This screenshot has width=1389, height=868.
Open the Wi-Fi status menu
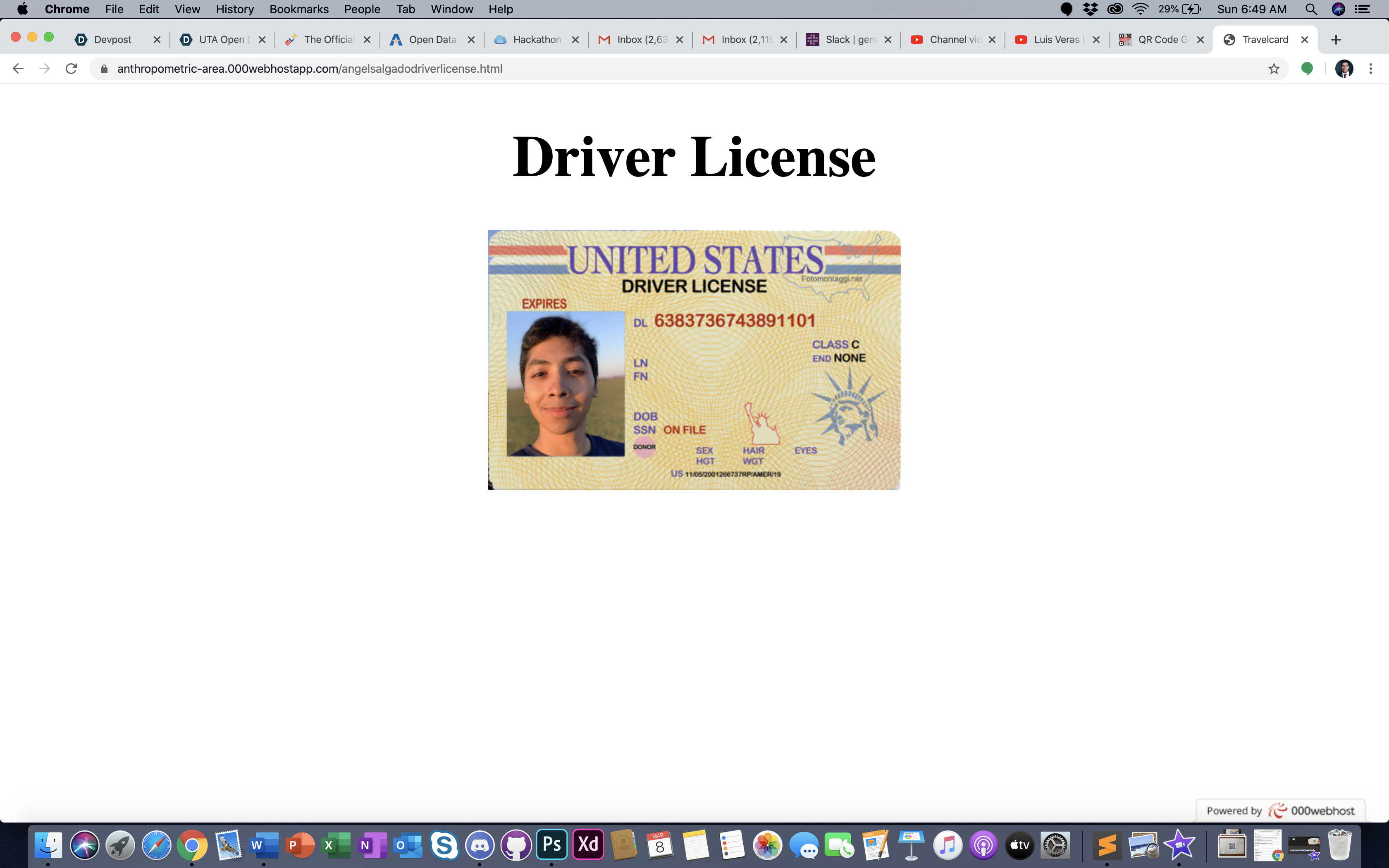1140,9
